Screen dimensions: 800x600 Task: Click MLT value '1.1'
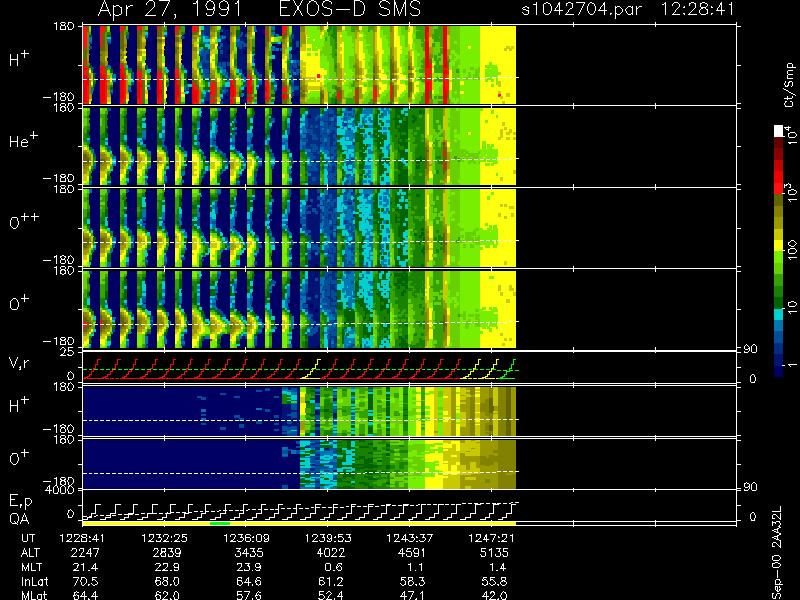point(415,567)
